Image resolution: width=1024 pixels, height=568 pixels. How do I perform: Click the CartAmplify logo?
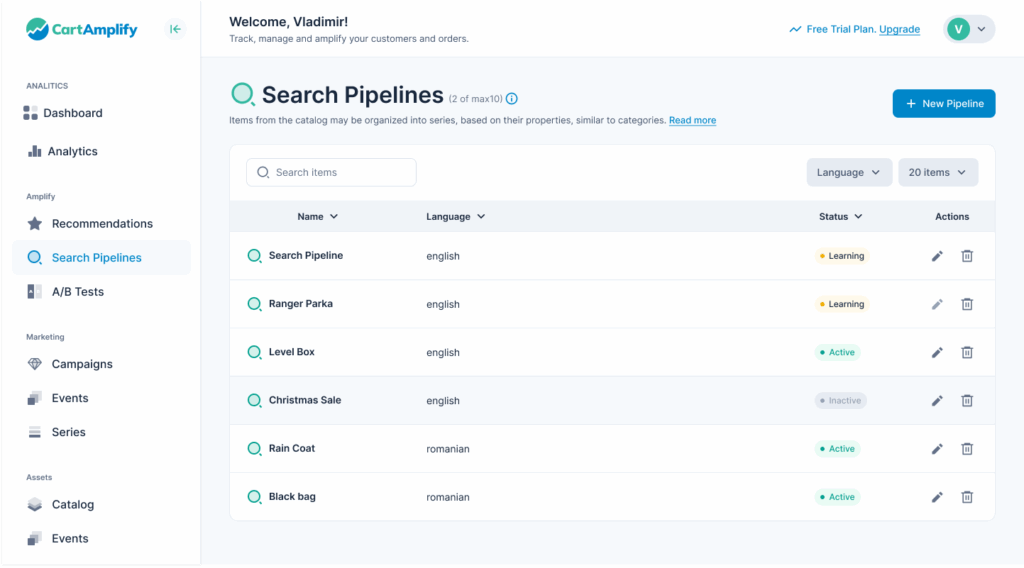82,30
